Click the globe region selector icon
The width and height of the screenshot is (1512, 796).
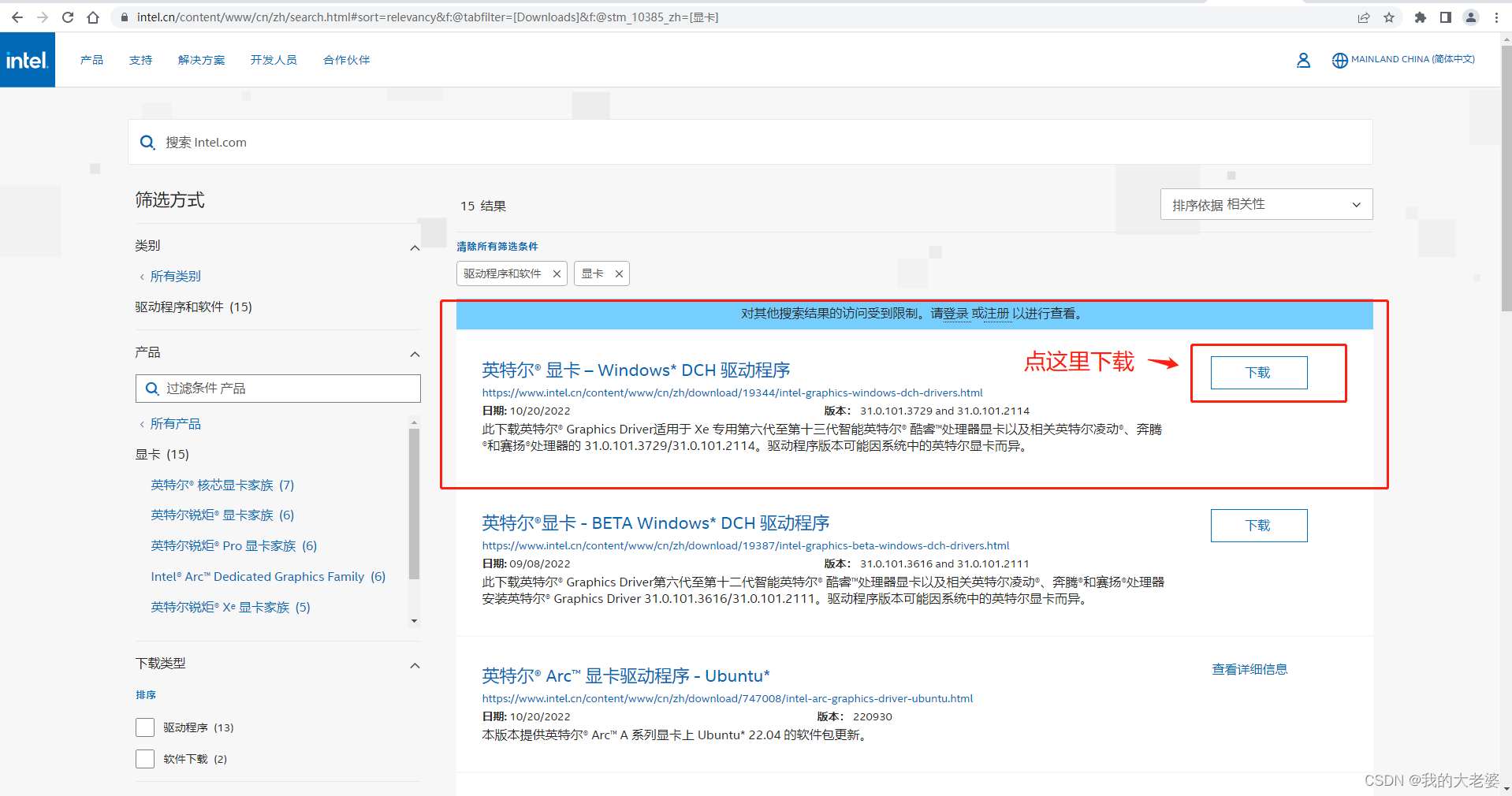(x=1339, y=60)
